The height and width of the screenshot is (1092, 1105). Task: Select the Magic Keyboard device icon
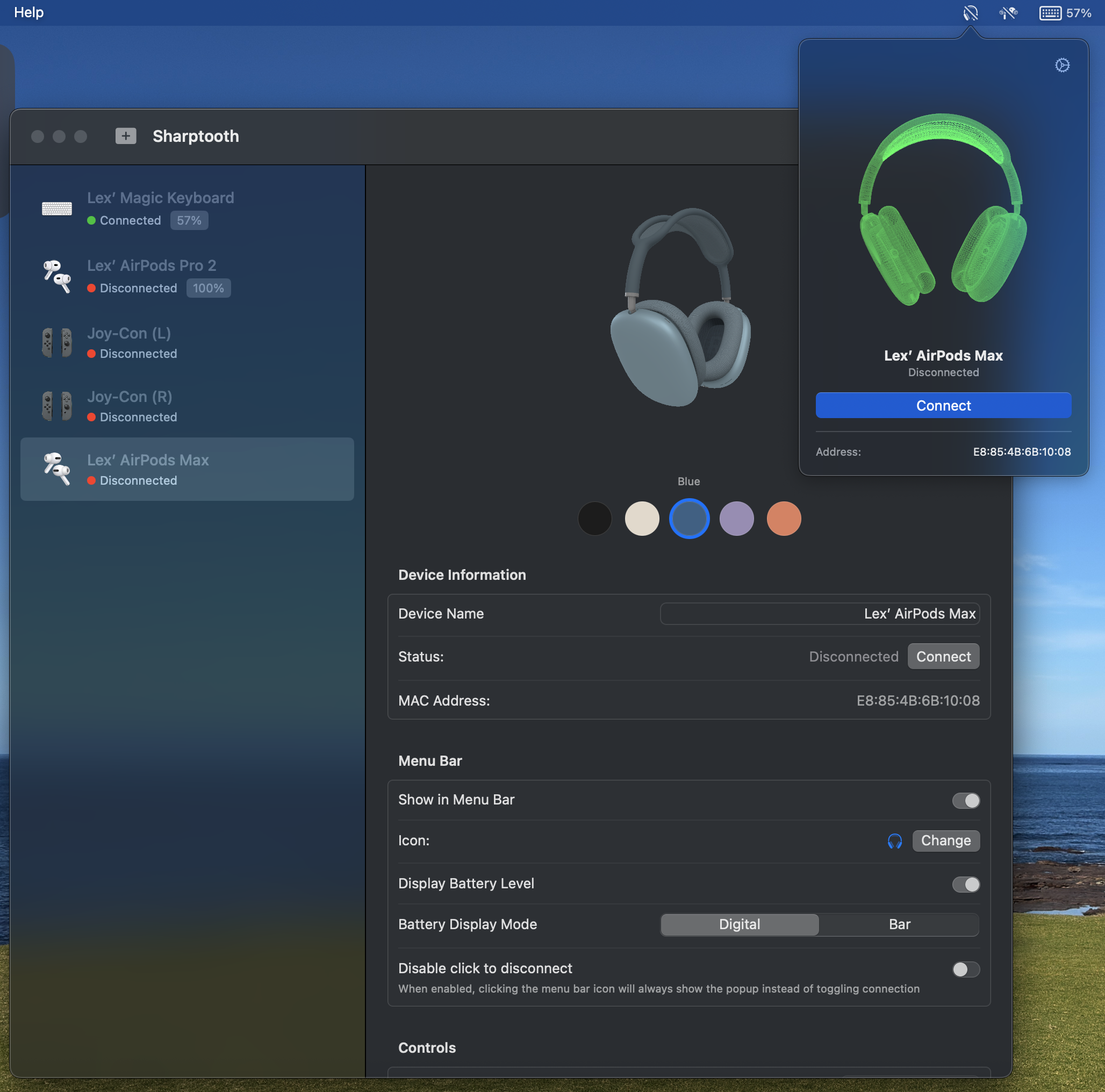point(56,209)
